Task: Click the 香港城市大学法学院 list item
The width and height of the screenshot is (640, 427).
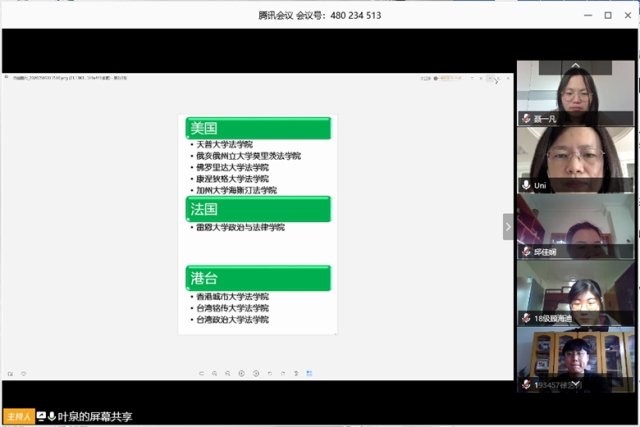Action: (x=233, y=297)
